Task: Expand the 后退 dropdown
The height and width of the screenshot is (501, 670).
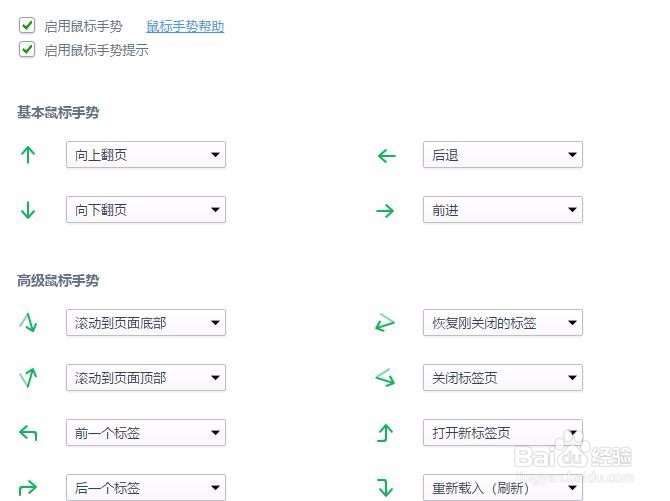Action: coord(502,155)
